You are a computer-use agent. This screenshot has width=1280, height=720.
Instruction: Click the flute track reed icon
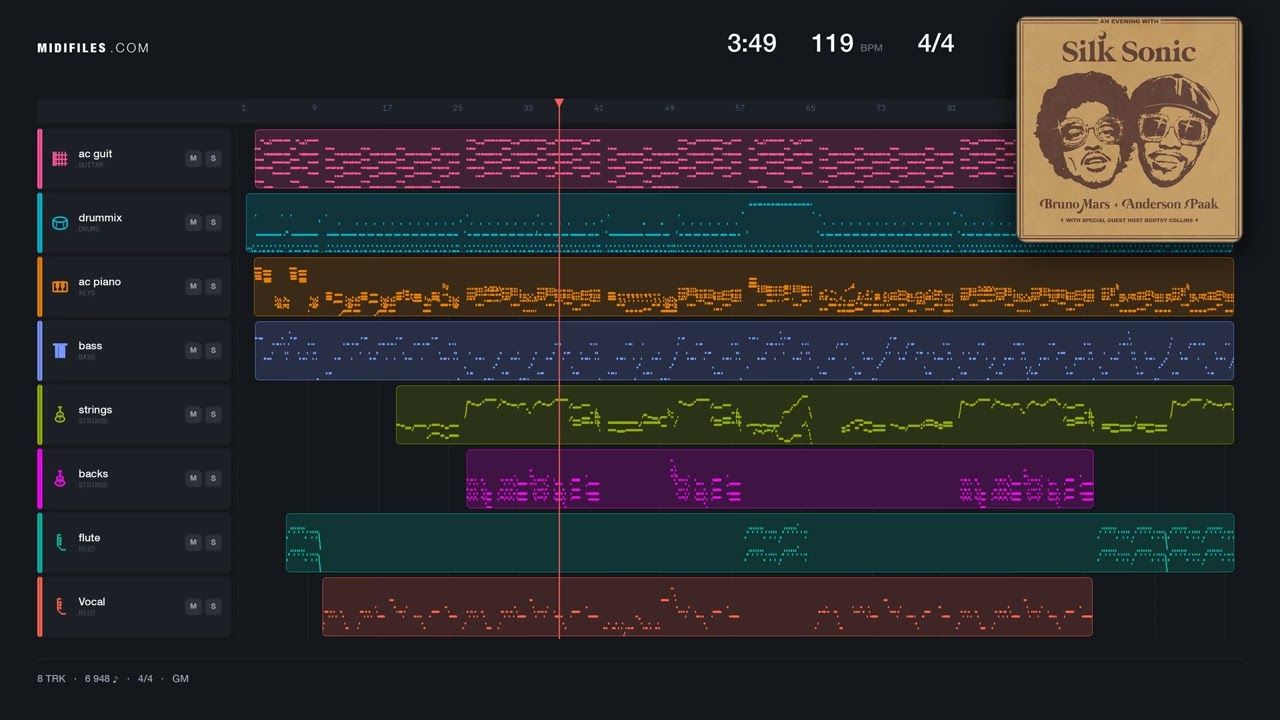60,542
